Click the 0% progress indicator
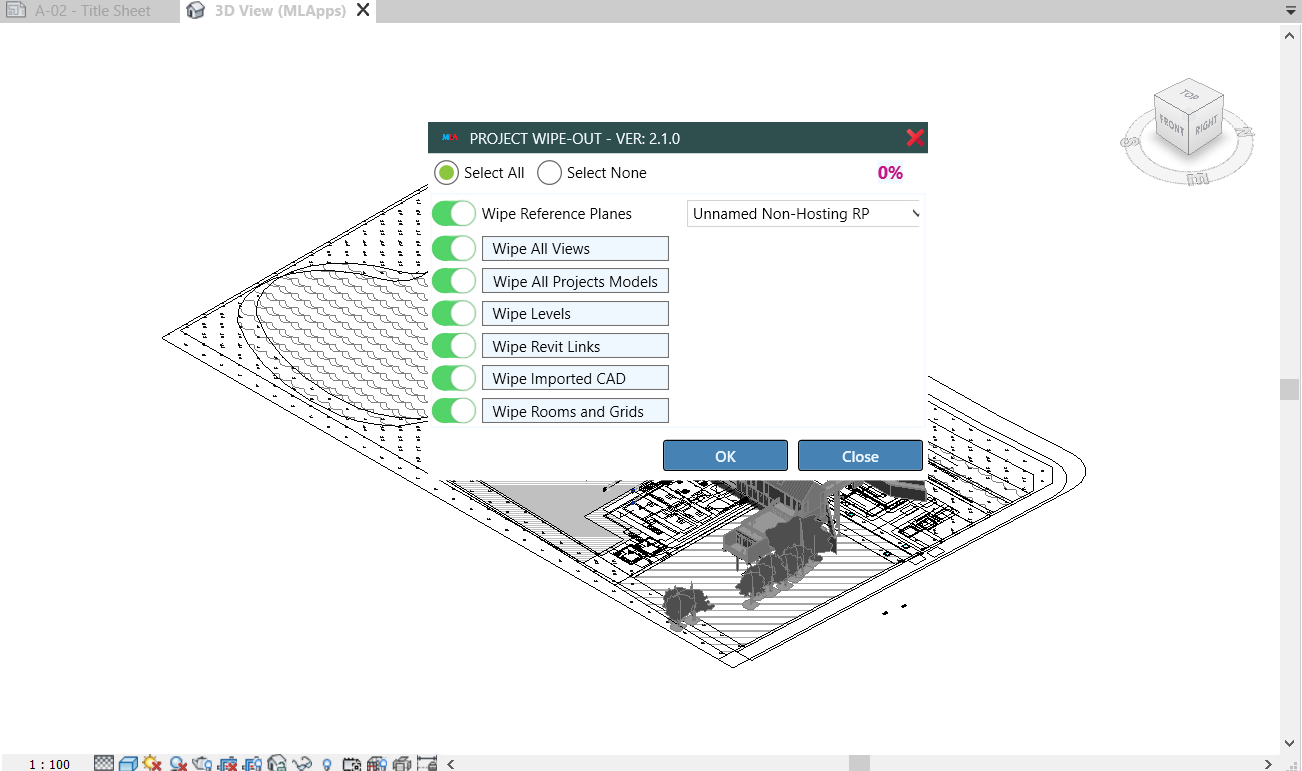Viewport: 1302px width, 771px height. [890, 173]
